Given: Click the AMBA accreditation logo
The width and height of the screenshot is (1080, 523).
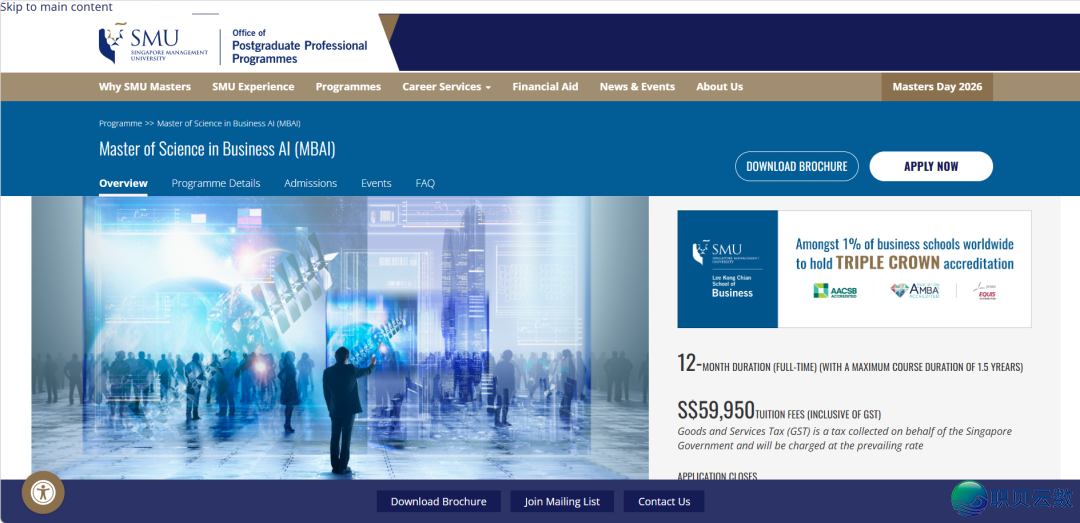Looking at the screenshot, I should (x=915, y=291).
